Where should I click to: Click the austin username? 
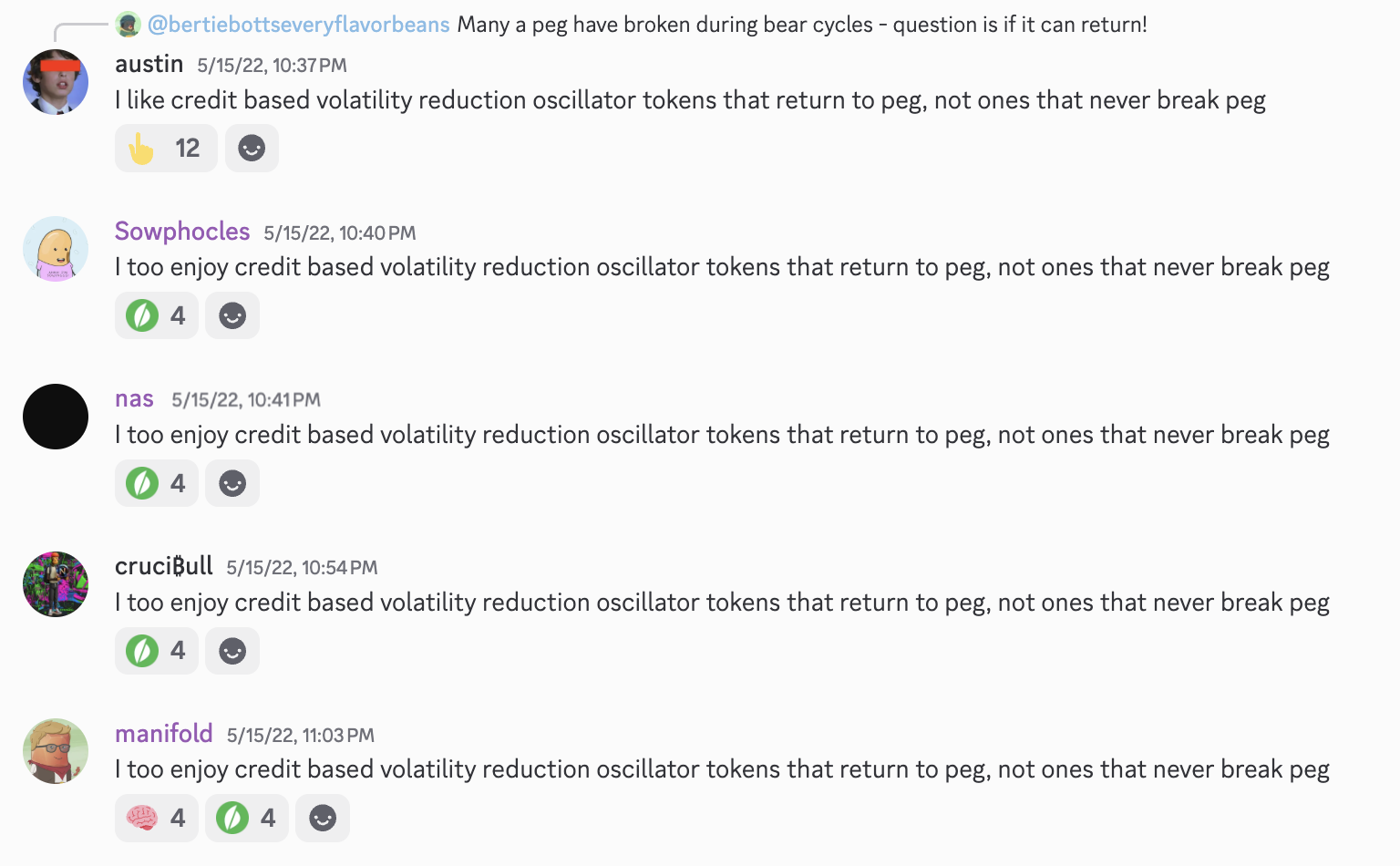click(x=149, y=64)
